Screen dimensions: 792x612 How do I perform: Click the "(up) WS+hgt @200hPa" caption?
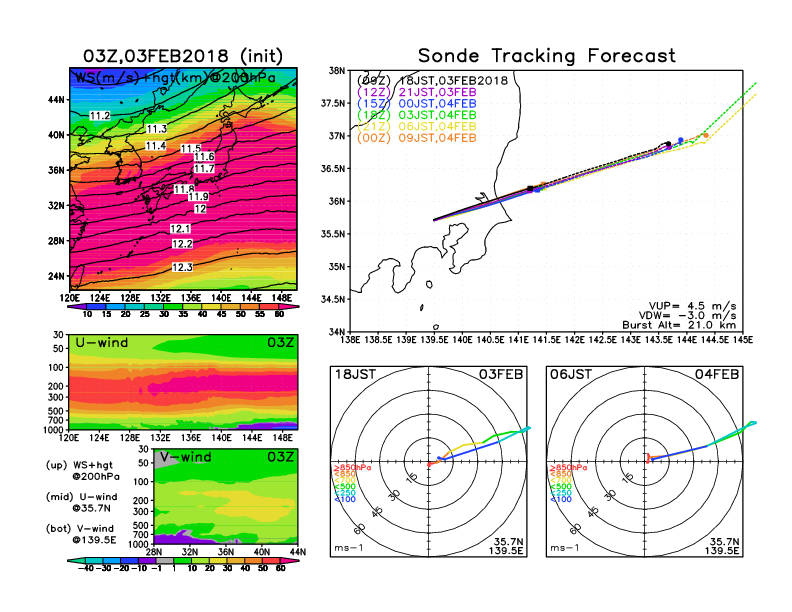82,471
